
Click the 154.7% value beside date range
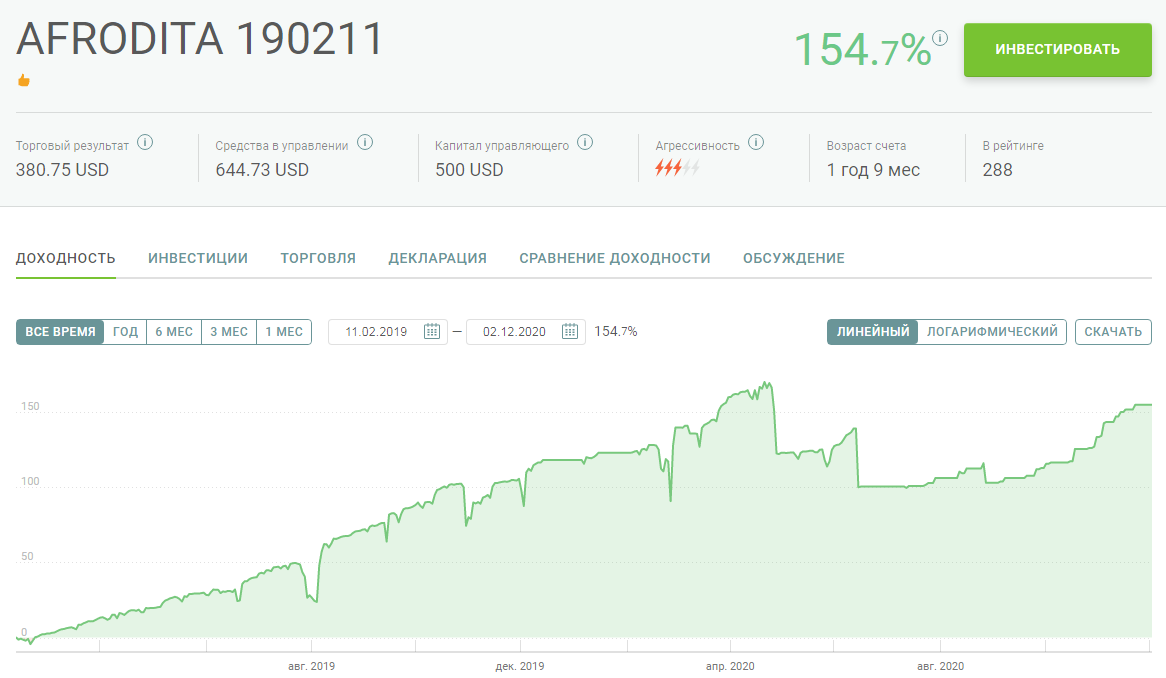tap(616, 332)
